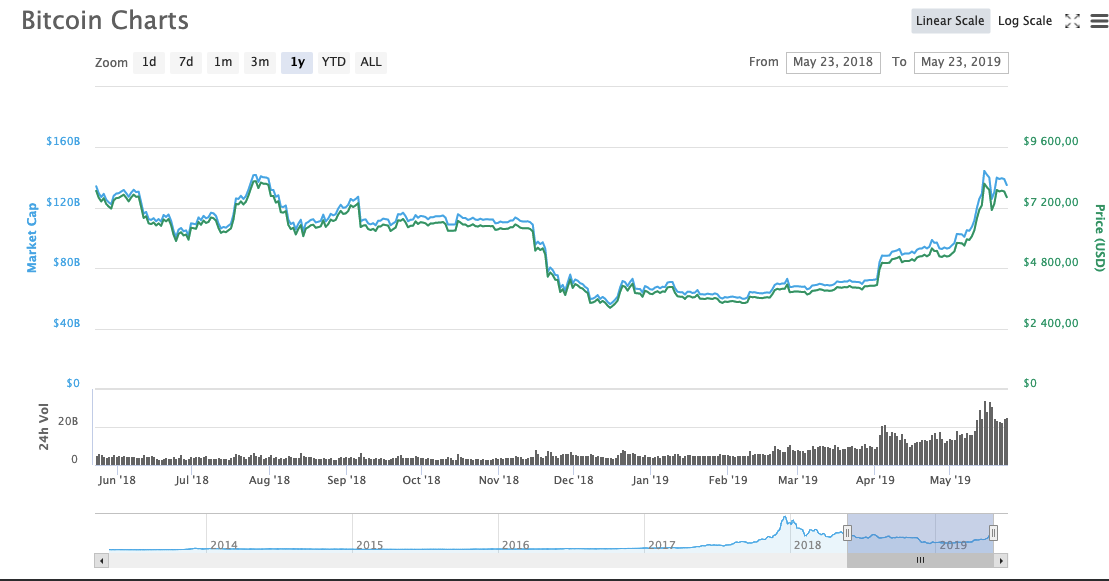Grab the navigator left range handle
Image resolution: width=1109 pixels, height=581 pixels.
pyautogui.click(x=847, y=533)
